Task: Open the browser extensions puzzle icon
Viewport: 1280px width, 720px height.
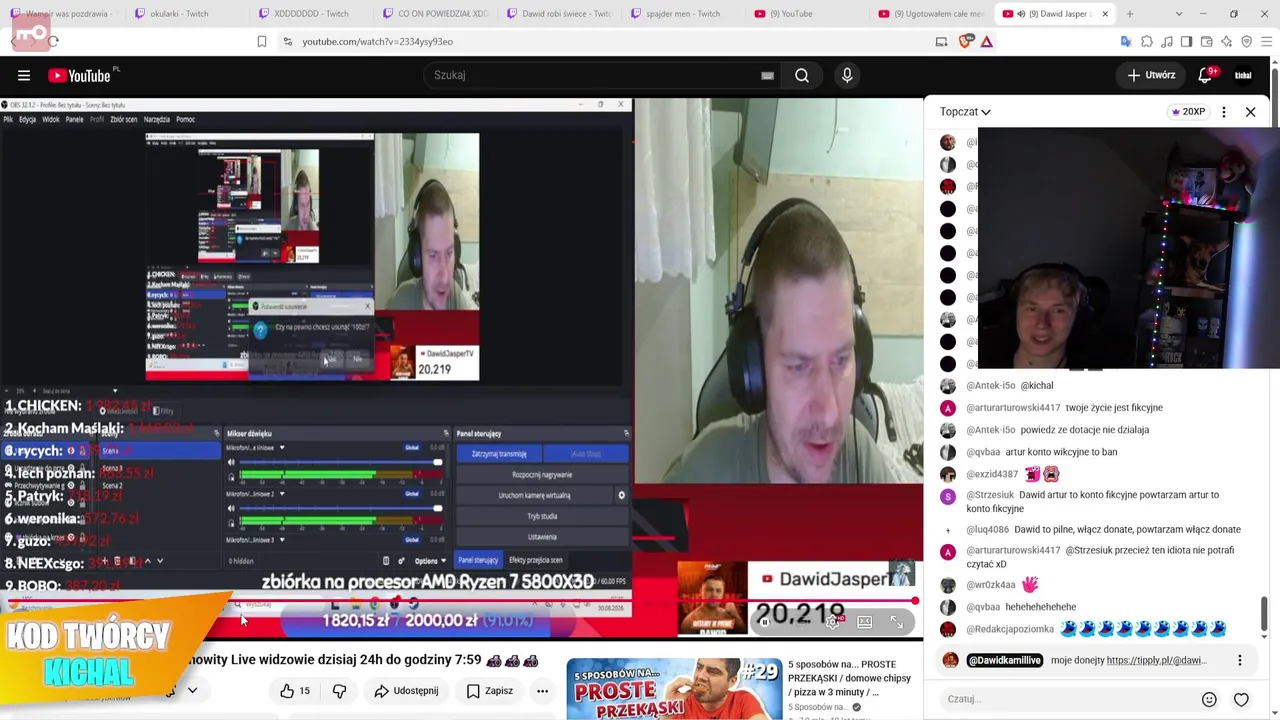Action: click(x=1147, y=42)
